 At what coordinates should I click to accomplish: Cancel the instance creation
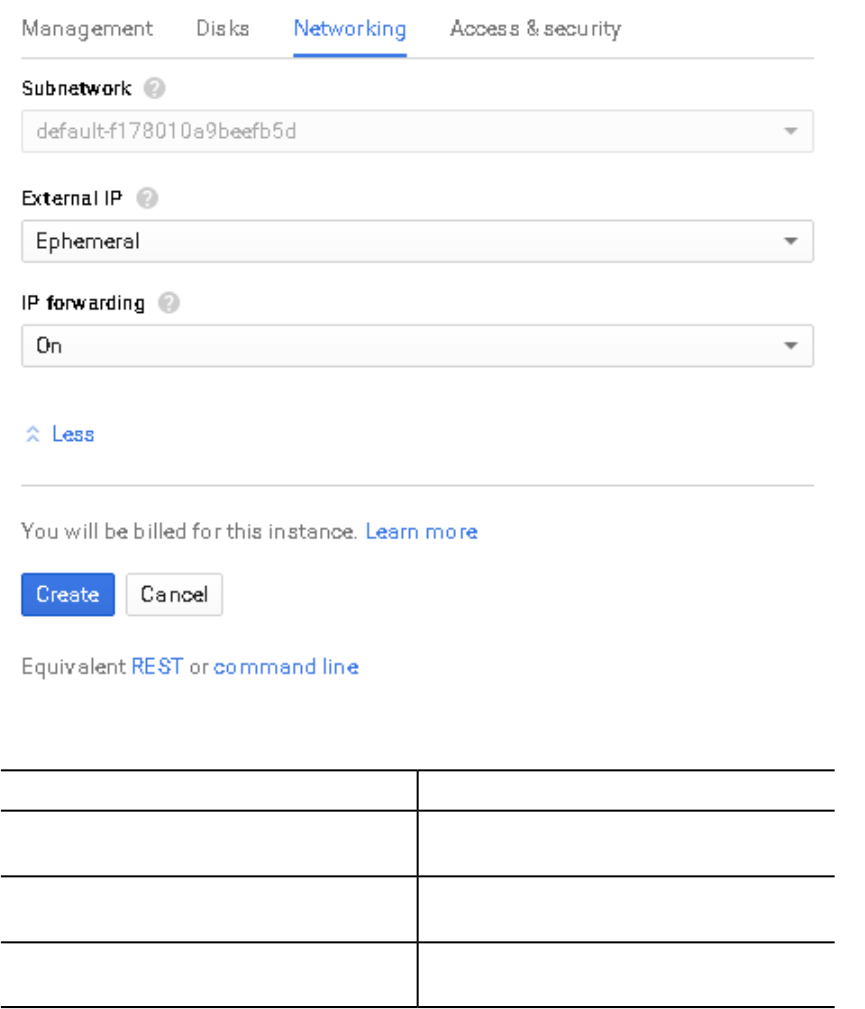coord(174,595)
